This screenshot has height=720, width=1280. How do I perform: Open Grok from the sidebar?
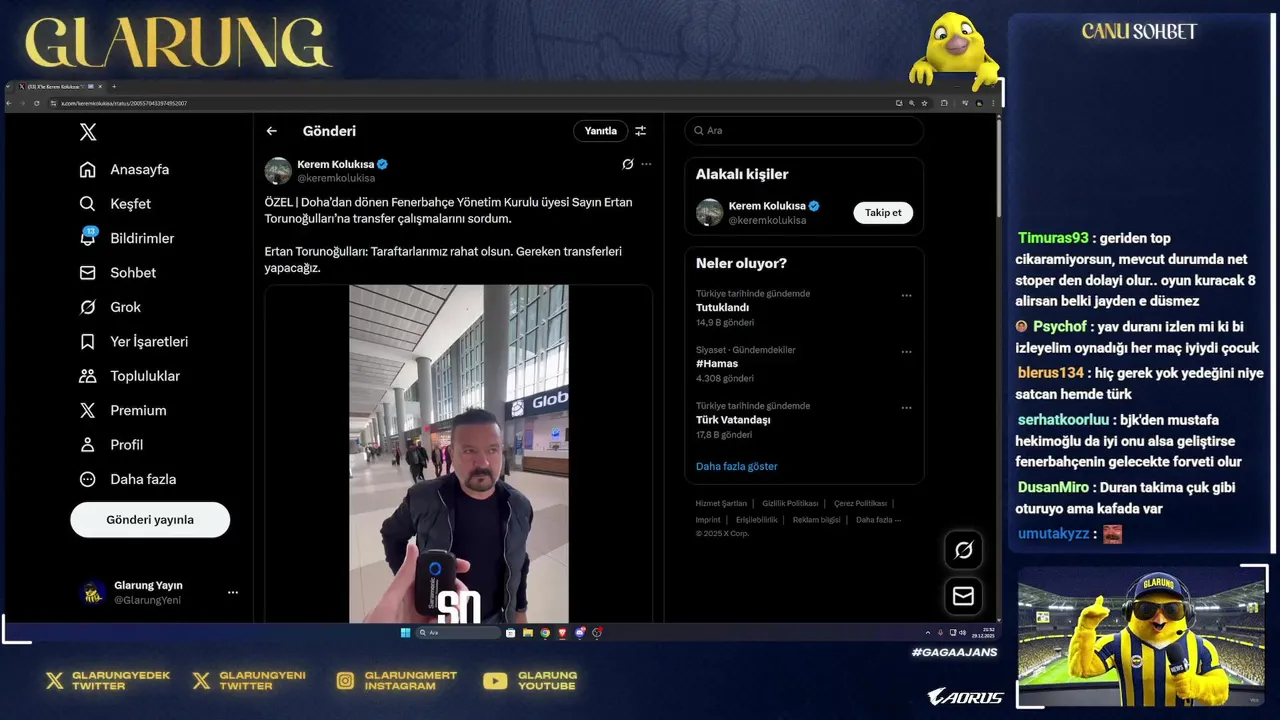click(x=111, y=307)
